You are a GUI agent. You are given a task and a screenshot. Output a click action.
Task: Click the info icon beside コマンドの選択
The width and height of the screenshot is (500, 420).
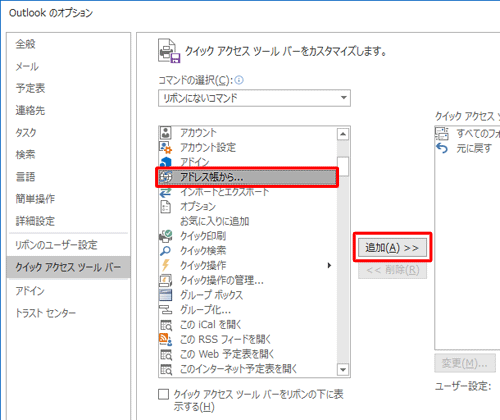[239, 80]
